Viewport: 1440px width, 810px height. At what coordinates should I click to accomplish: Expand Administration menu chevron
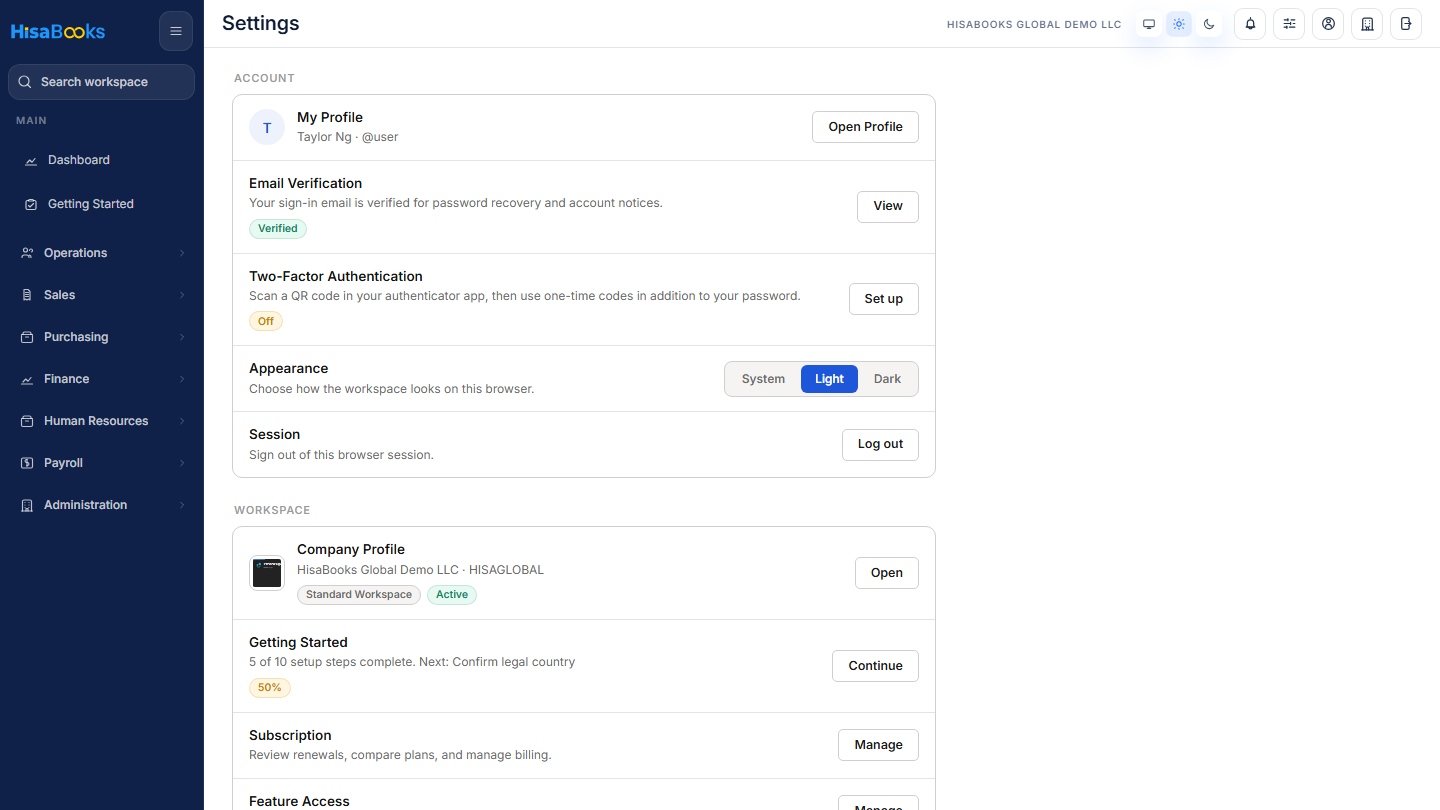coord(182,505)
